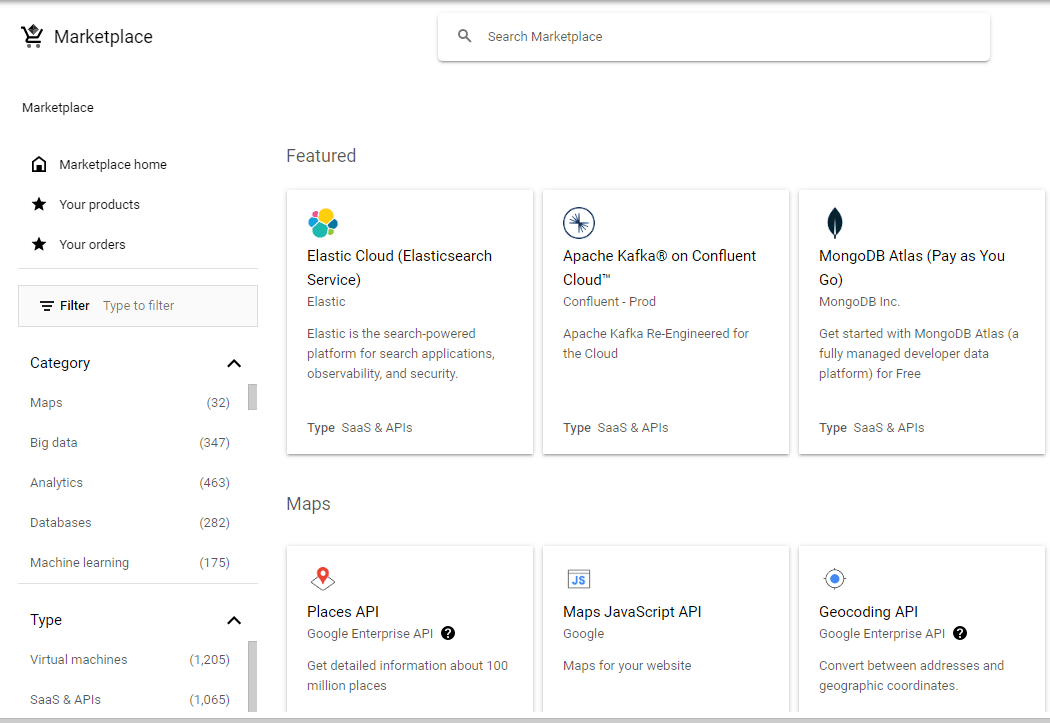Click 'Google' publisher under Maps JavaScript API
Viewport: 1050px width, 723px height.
(583, 634)
